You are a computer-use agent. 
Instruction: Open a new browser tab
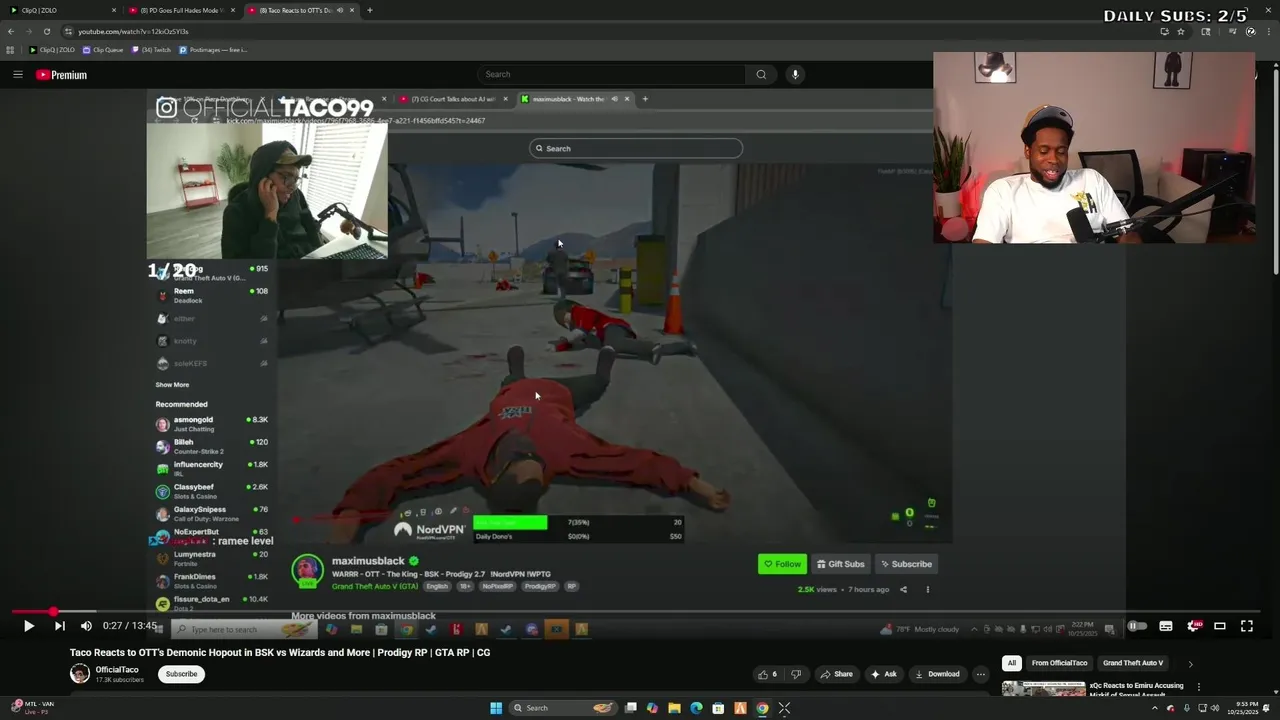point(370,10)
